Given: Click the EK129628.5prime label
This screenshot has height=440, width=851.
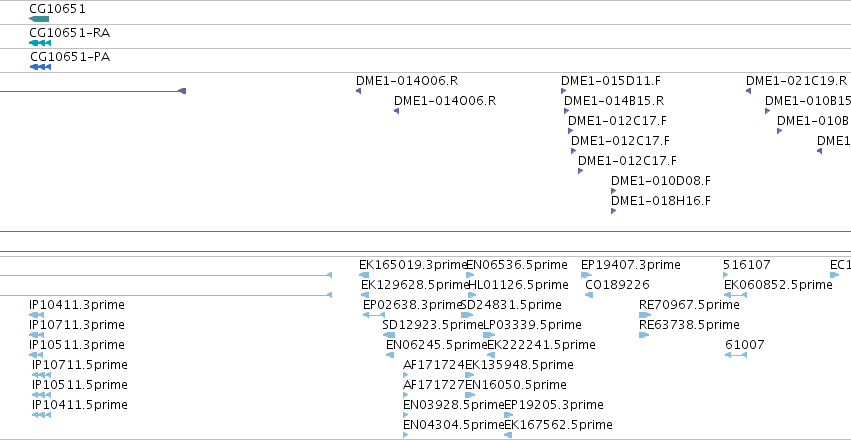Looking at the screenshot, I should (x=414, y=285).
